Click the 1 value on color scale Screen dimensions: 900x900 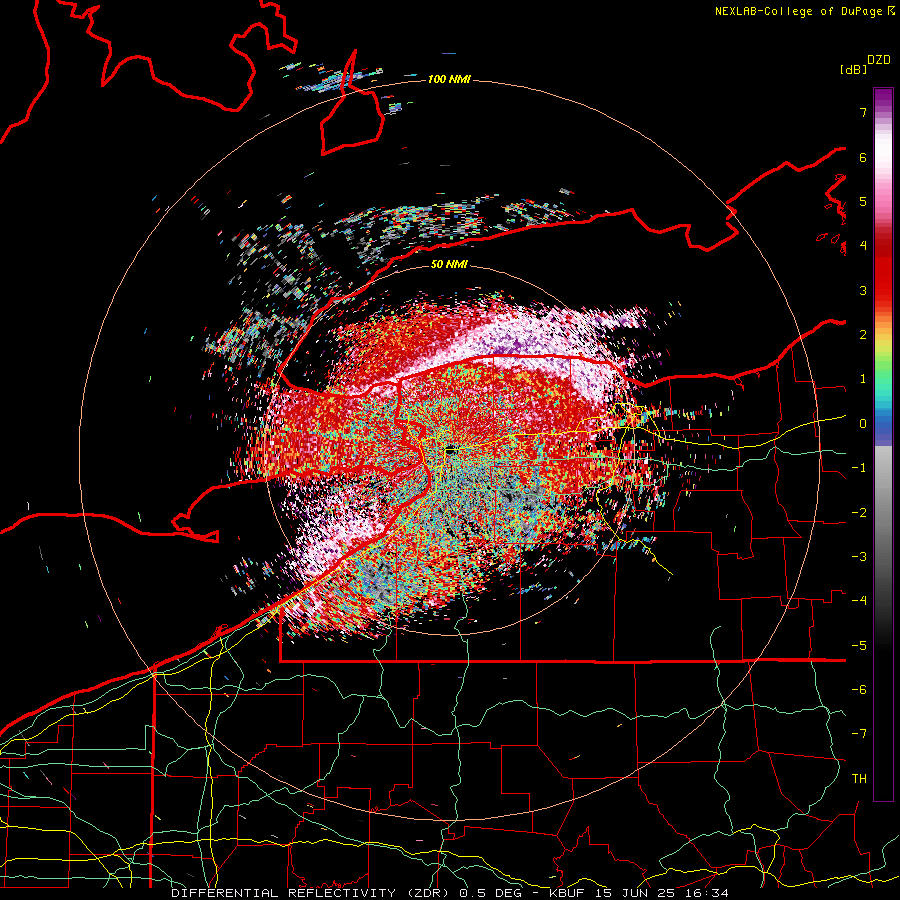(863, 379)
